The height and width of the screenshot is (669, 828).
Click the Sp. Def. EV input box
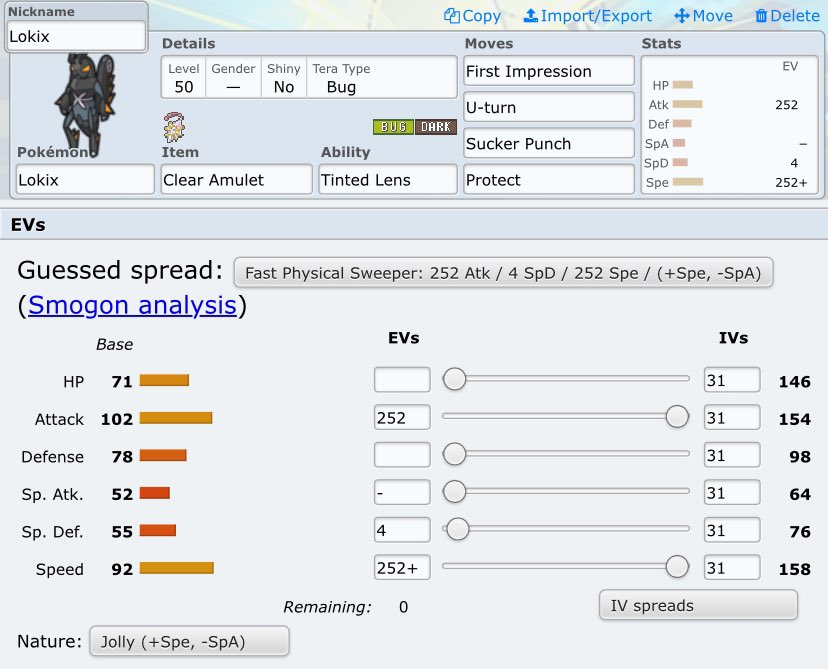[402, 530]
